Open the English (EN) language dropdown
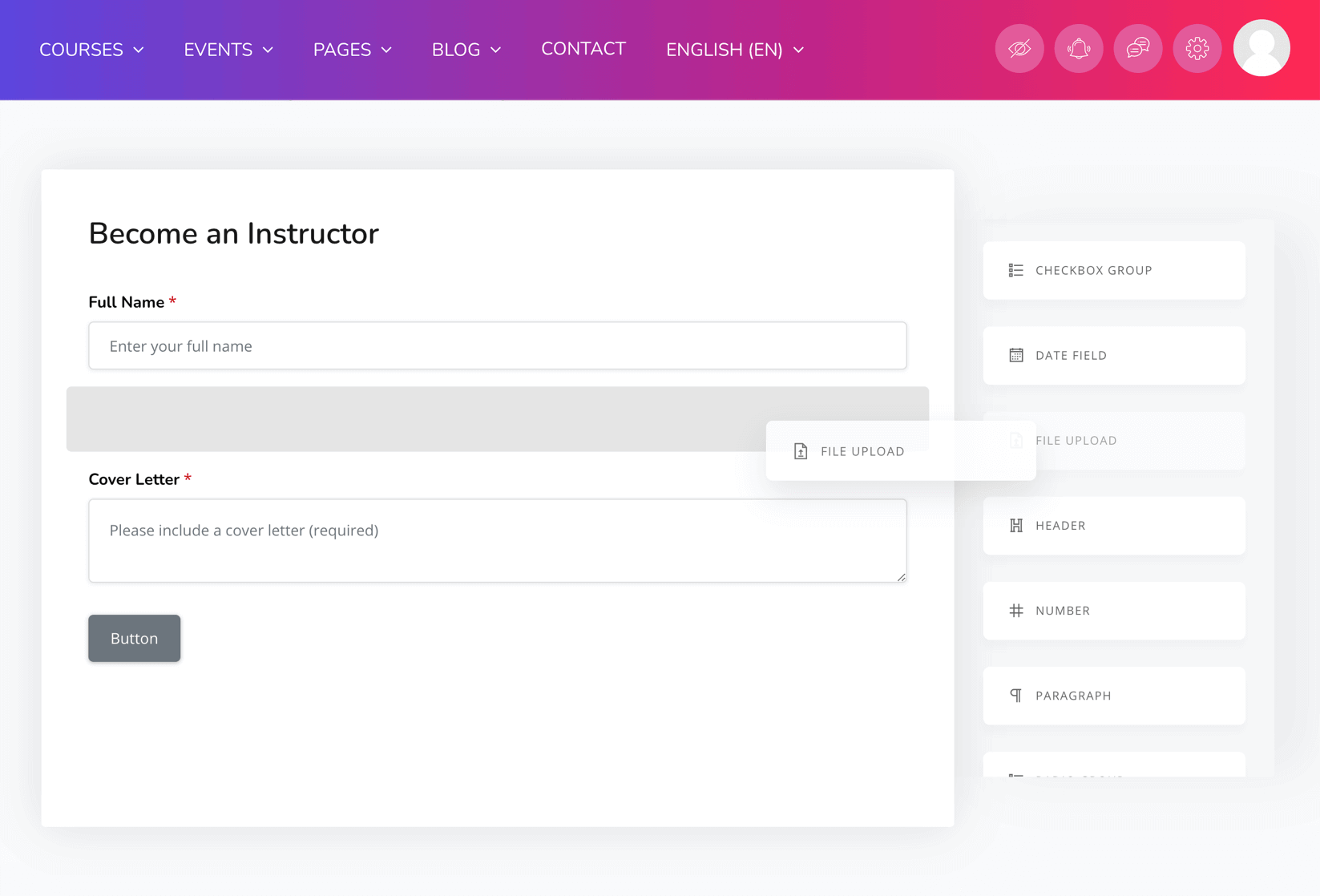Viewport: 1320px width, 896px height. pos(734,50)
